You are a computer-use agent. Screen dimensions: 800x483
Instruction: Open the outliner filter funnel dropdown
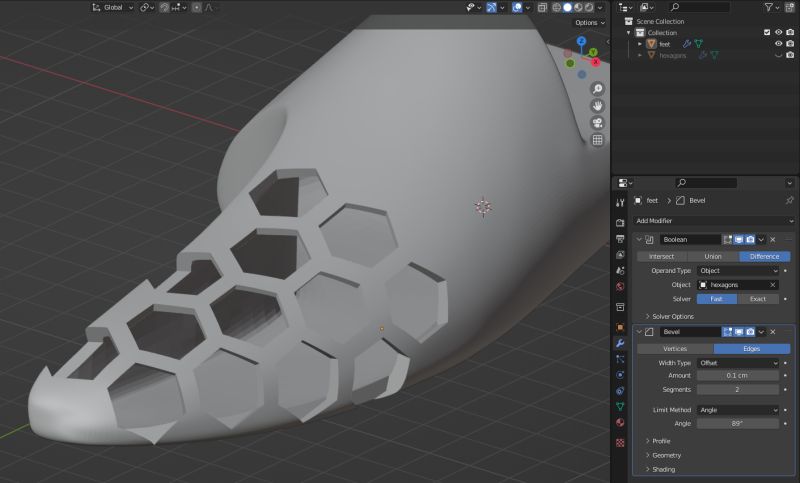(x=771, y=7)
